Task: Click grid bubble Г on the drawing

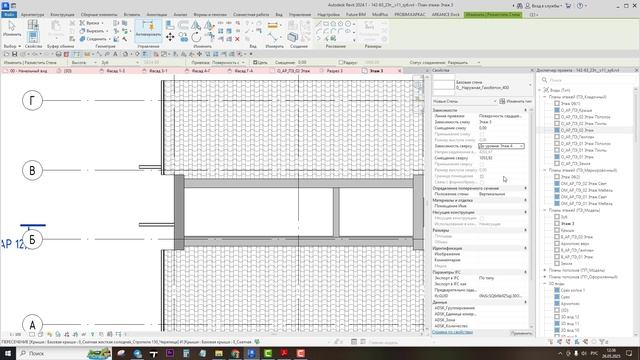Action: point(32,100)
